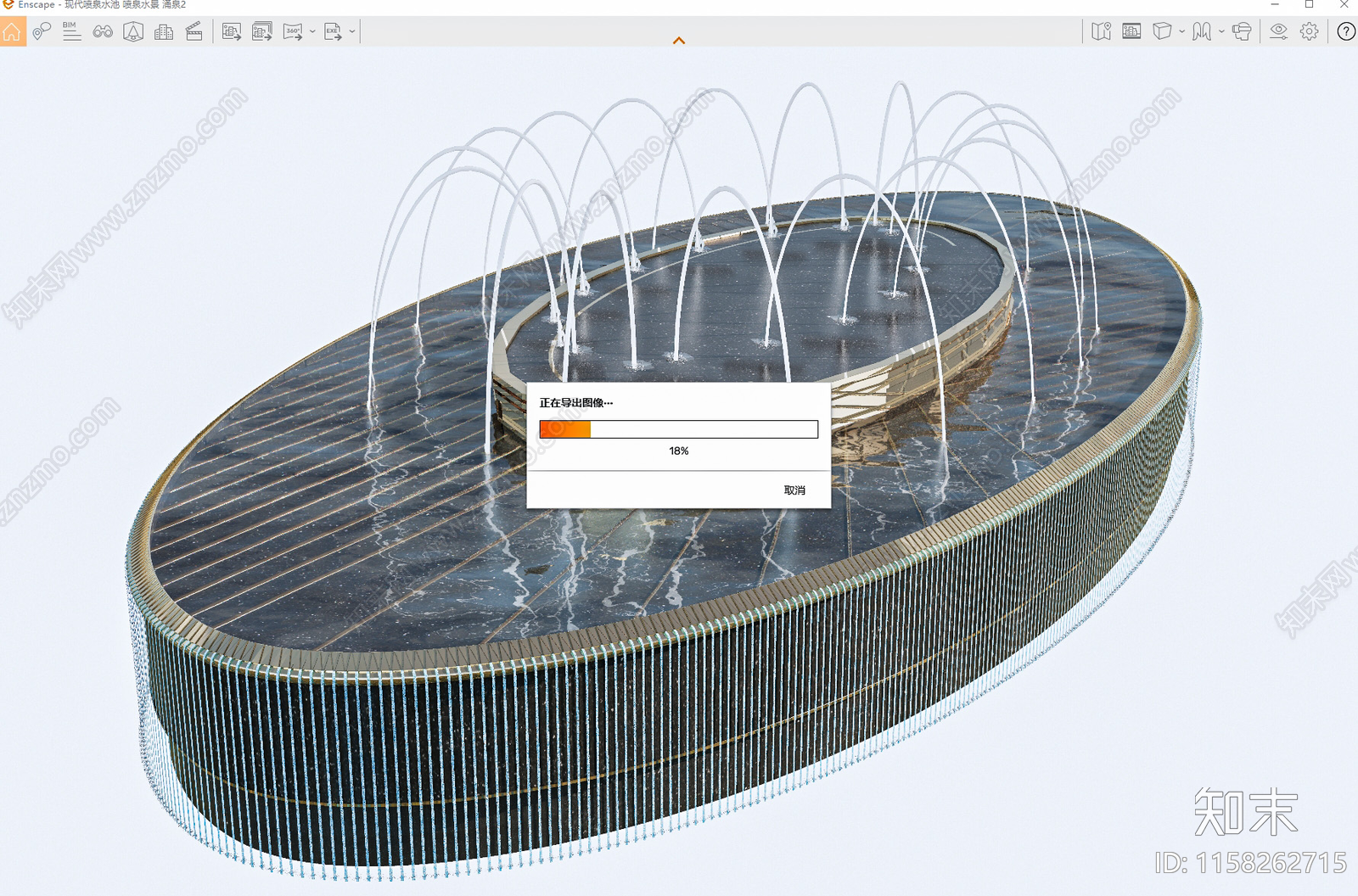This screenshot has width=1358, height=896.
Task: Enable VR headset mode
Action: [1242, 32]
